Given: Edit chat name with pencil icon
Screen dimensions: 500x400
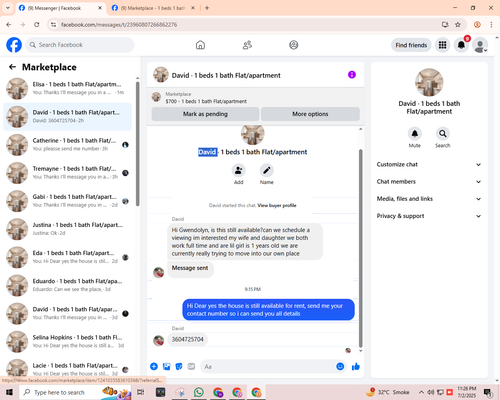Looking at the screenshot, I should click(x=267, y=170).
